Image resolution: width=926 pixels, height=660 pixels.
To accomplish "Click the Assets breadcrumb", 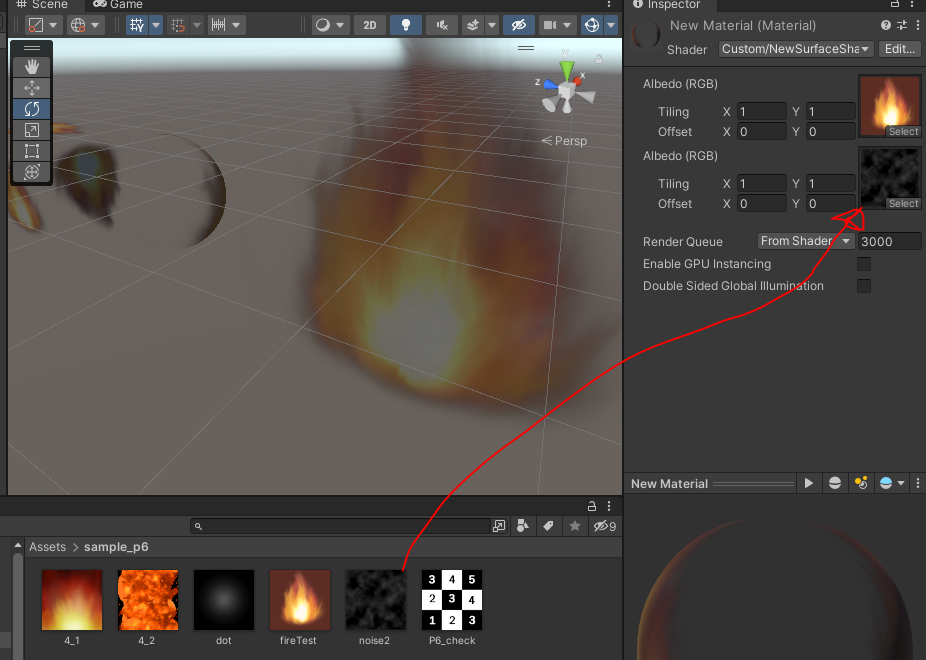I will point(47,547).
